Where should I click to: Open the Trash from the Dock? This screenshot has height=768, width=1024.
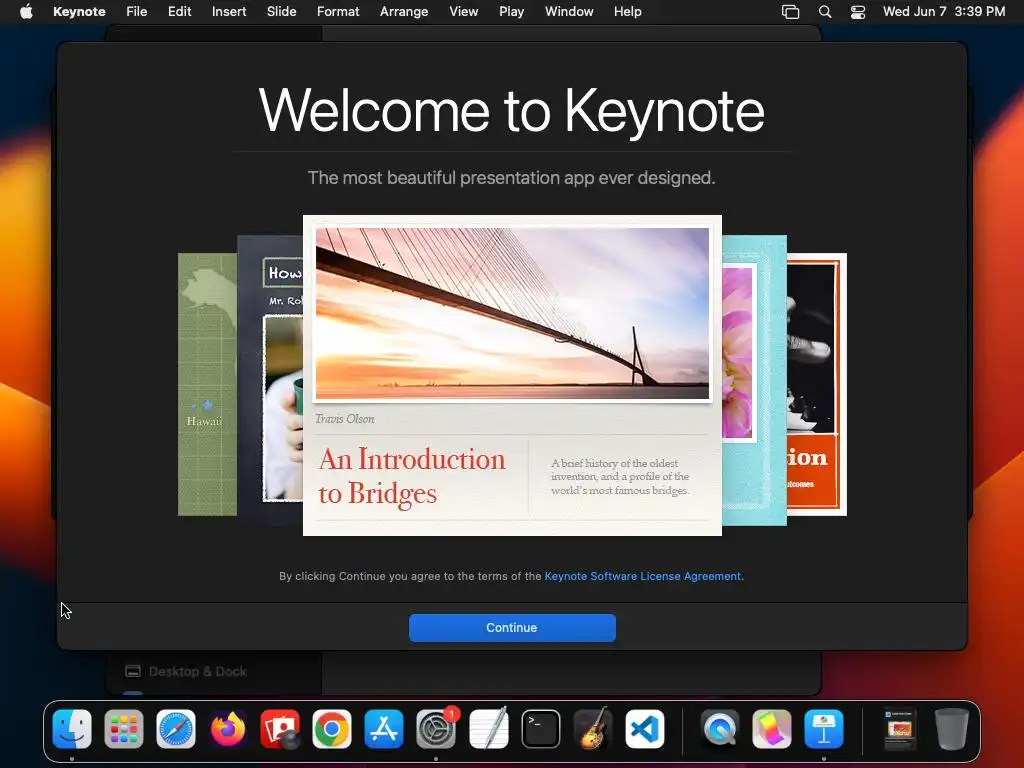point(952,729)
